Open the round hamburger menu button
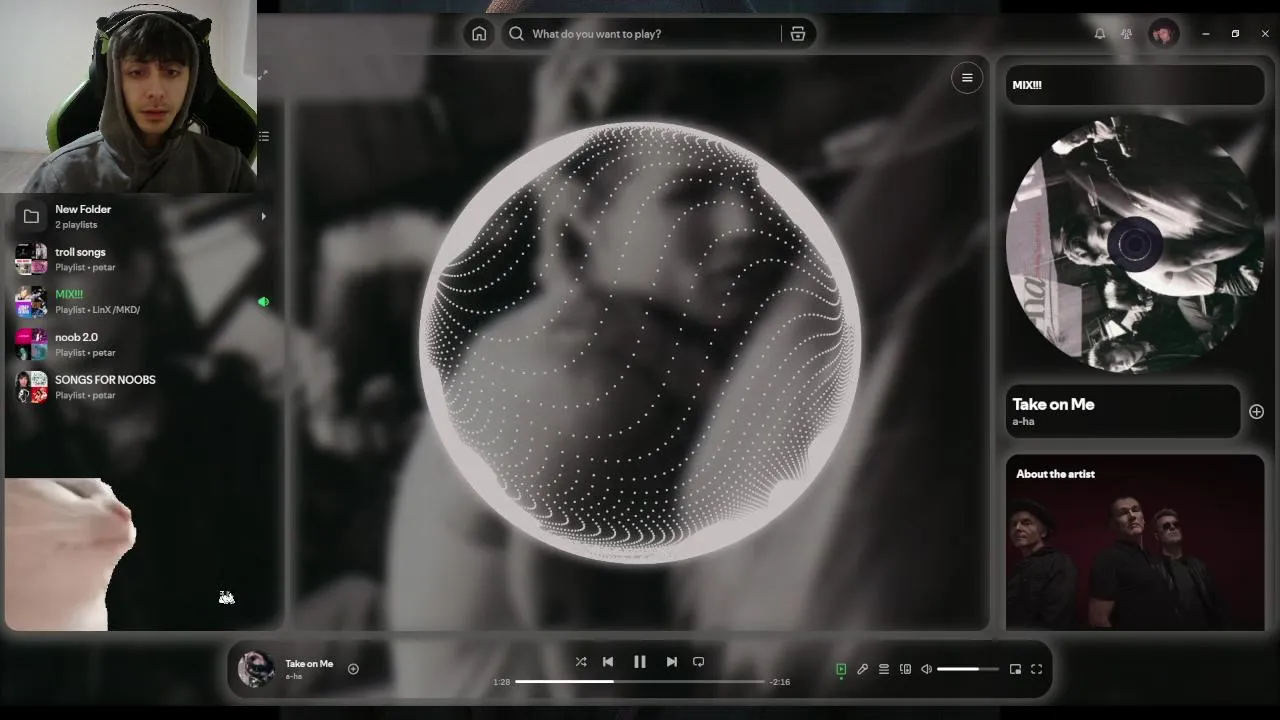This screenshot has width=1280, height=720. point(967,78)
